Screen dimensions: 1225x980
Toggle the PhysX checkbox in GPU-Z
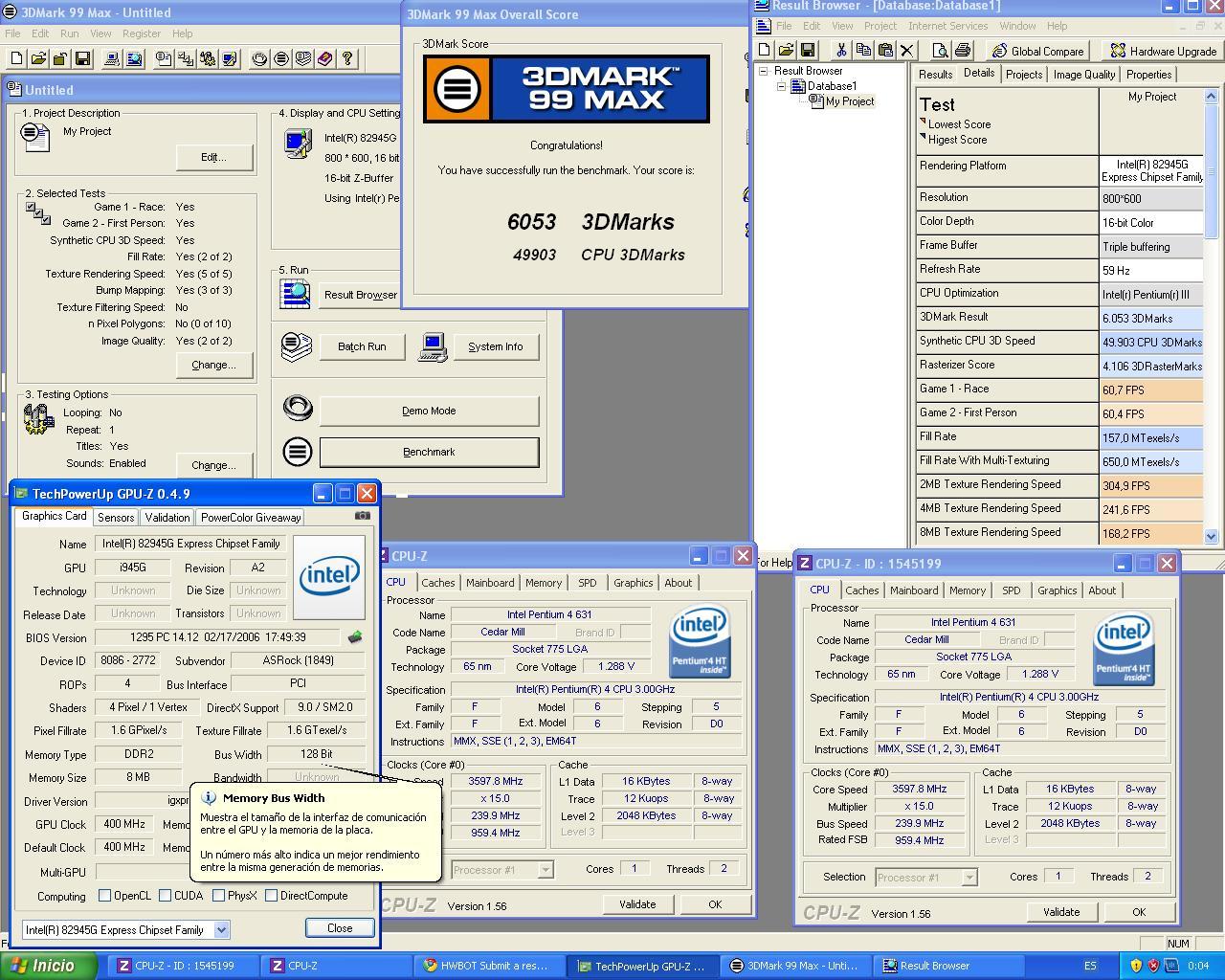pos(218,896)
